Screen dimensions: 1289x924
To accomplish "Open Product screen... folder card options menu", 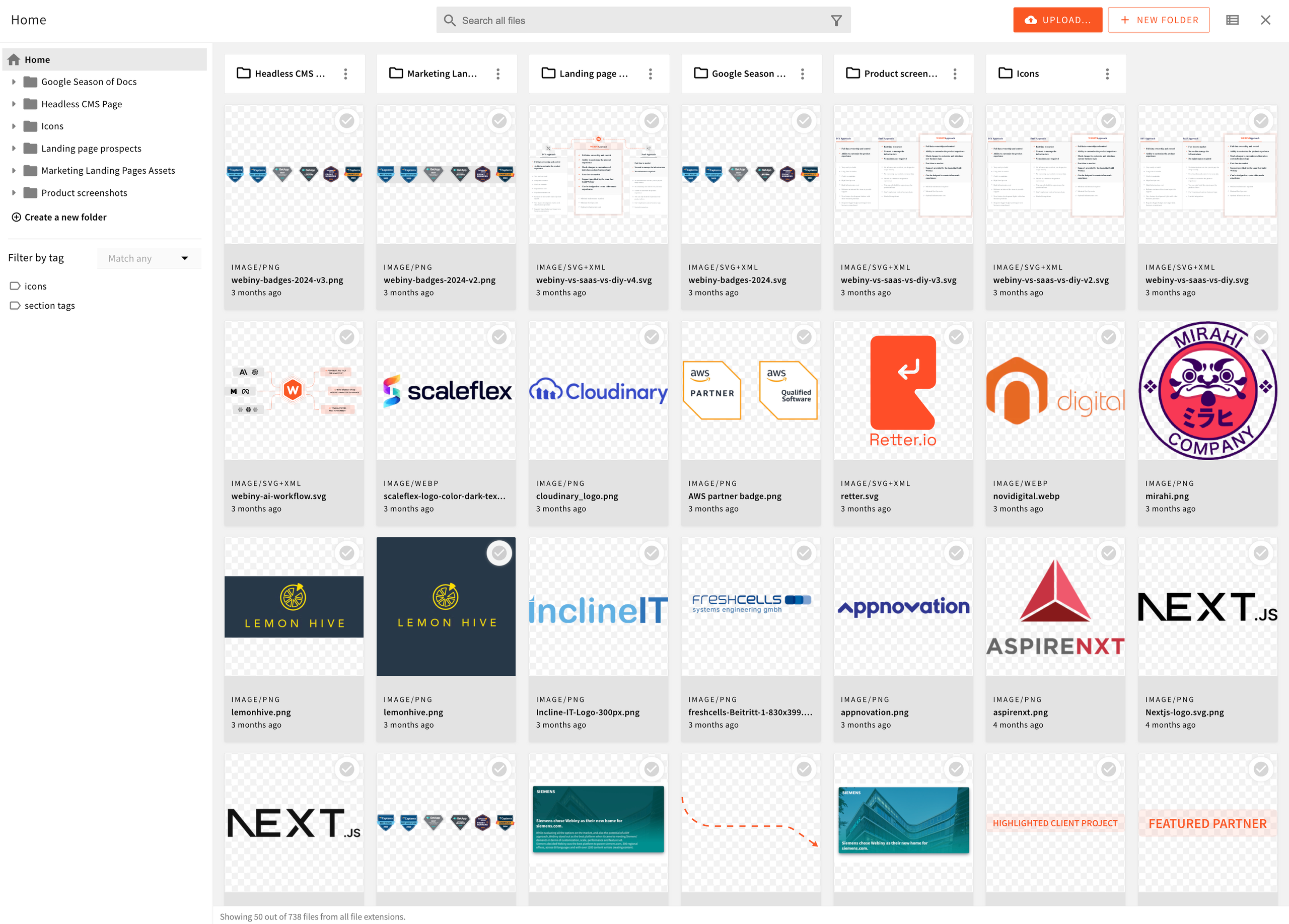I will 955,74.
